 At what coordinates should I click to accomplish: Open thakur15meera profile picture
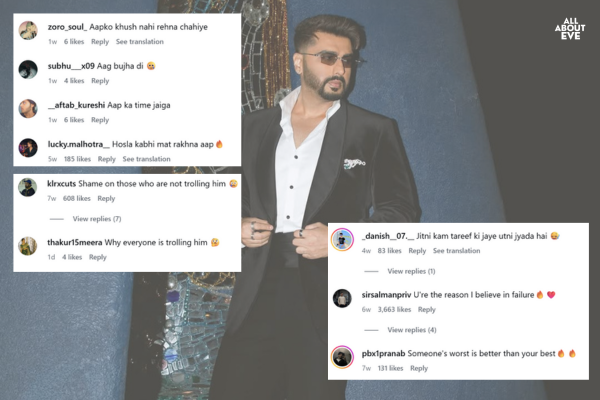(28, 247)
